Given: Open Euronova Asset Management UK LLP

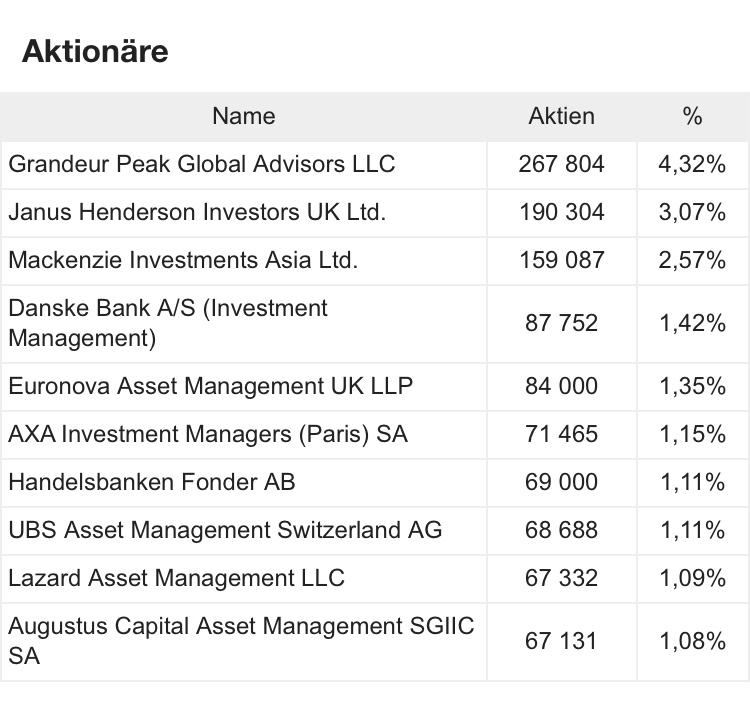Looking at the screenshot, I should click(210, 386).
